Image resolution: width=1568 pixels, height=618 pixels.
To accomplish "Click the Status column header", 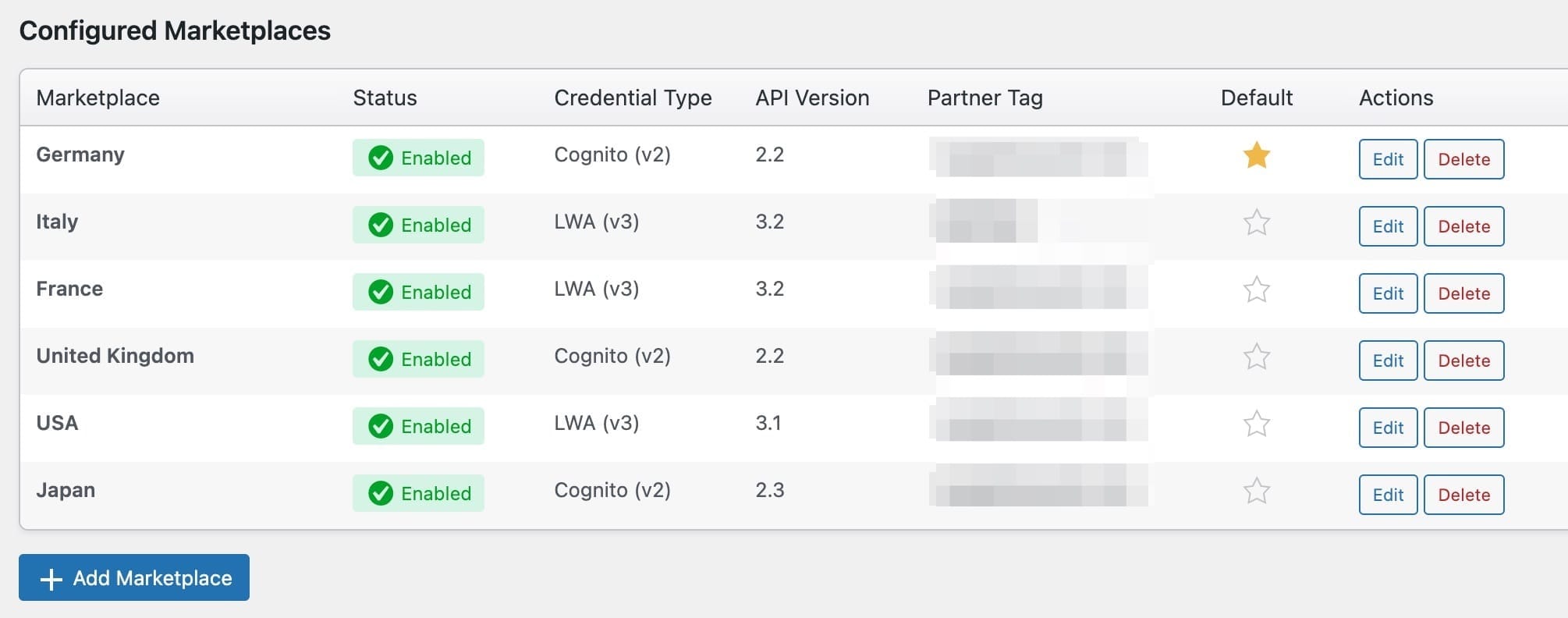I will pos(385,98).
